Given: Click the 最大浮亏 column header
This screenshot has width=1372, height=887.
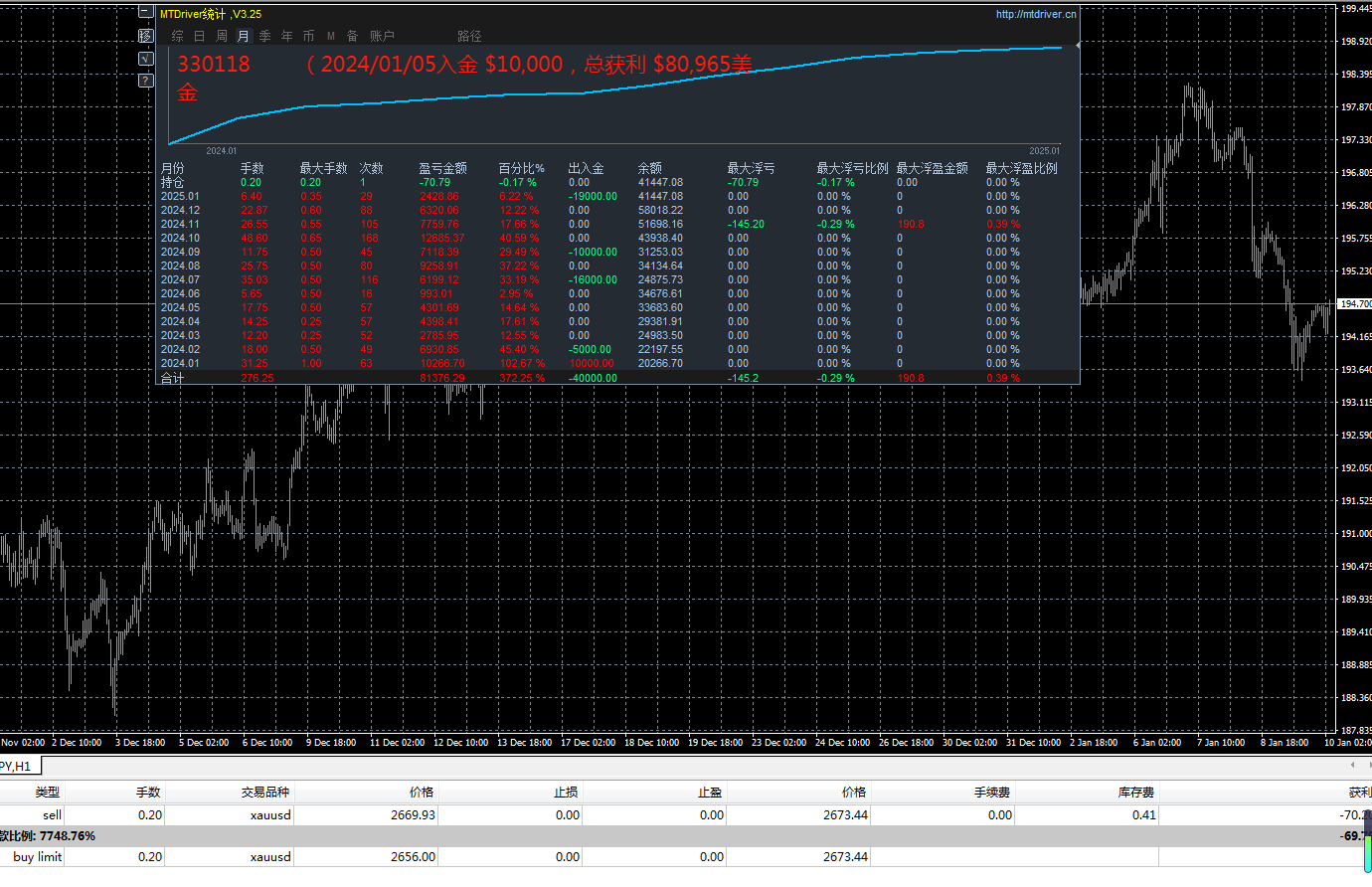Looking at the screenshot, I should 752,168.
